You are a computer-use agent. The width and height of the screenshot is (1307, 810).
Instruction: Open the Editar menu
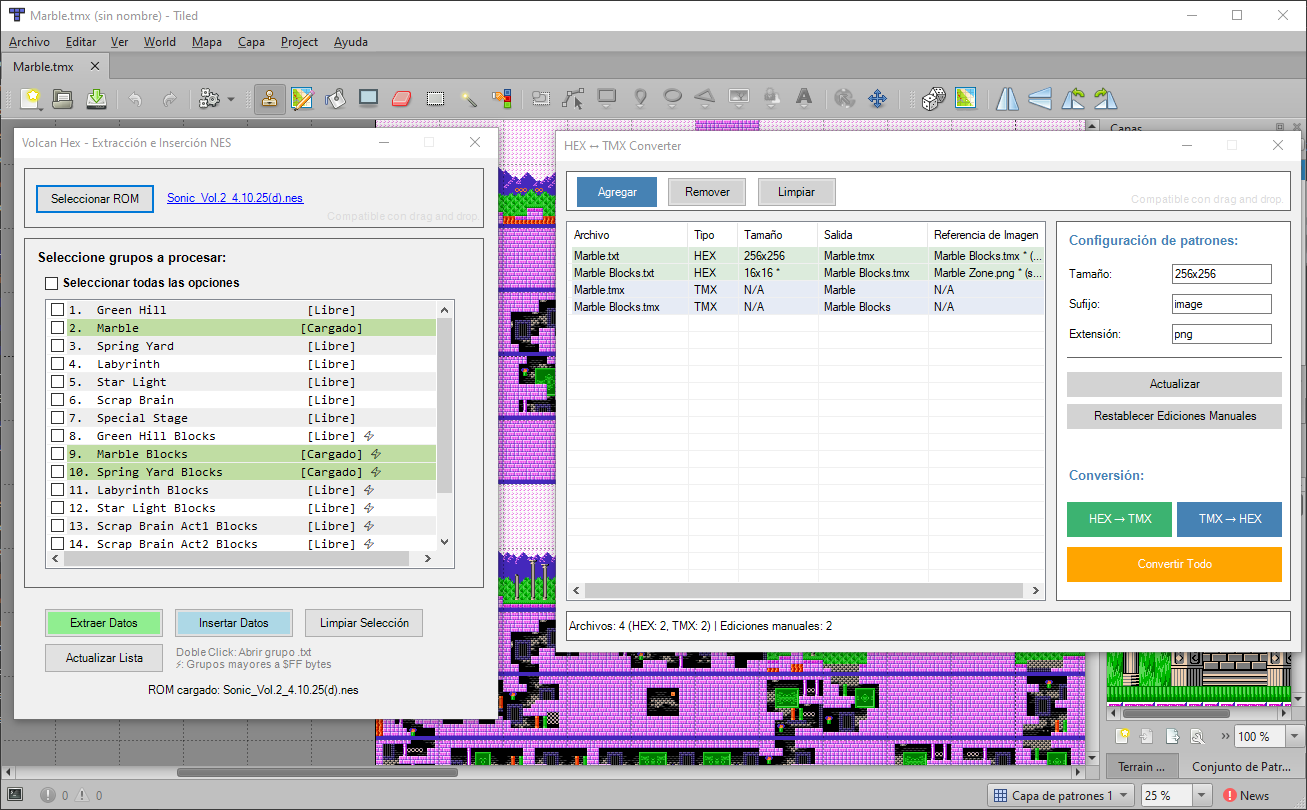point(81,42)
